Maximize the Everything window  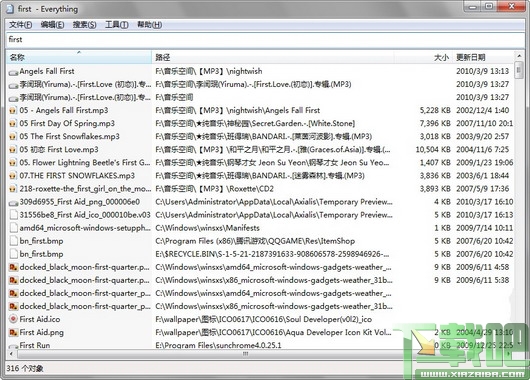(x=489, y=6)
